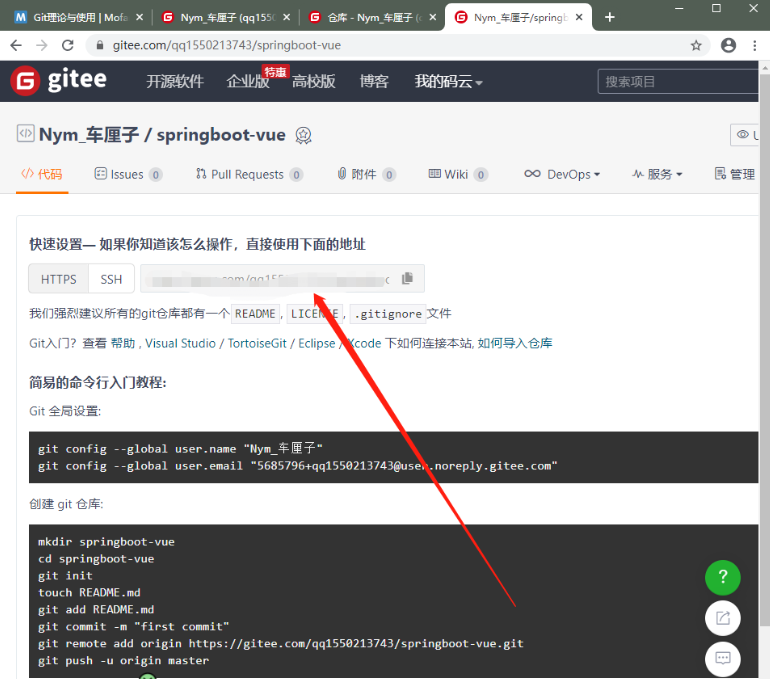
Task: Switch to the 'Nym_车厘子 (qq155' browser tab
Action: click(x=226, y=17)
